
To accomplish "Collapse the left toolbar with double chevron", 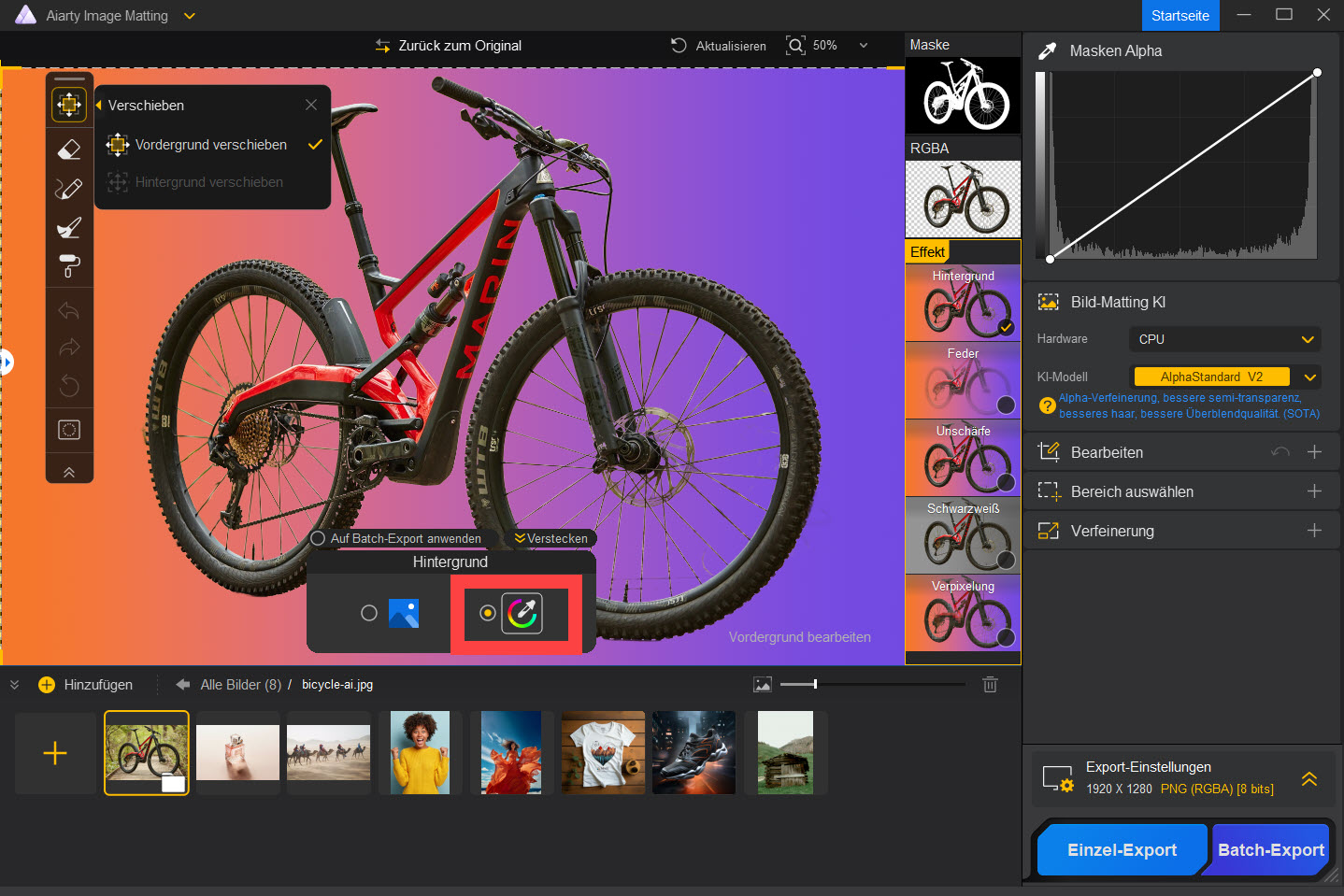I will [x=69, y=472].
